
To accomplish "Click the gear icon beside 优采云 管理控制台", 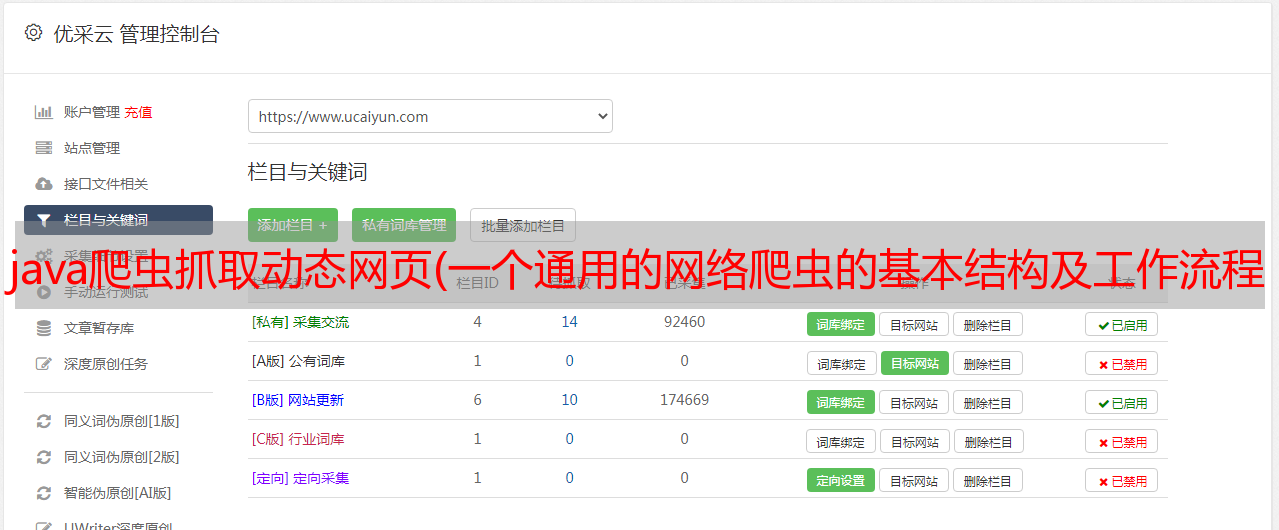I will point(33,33).
